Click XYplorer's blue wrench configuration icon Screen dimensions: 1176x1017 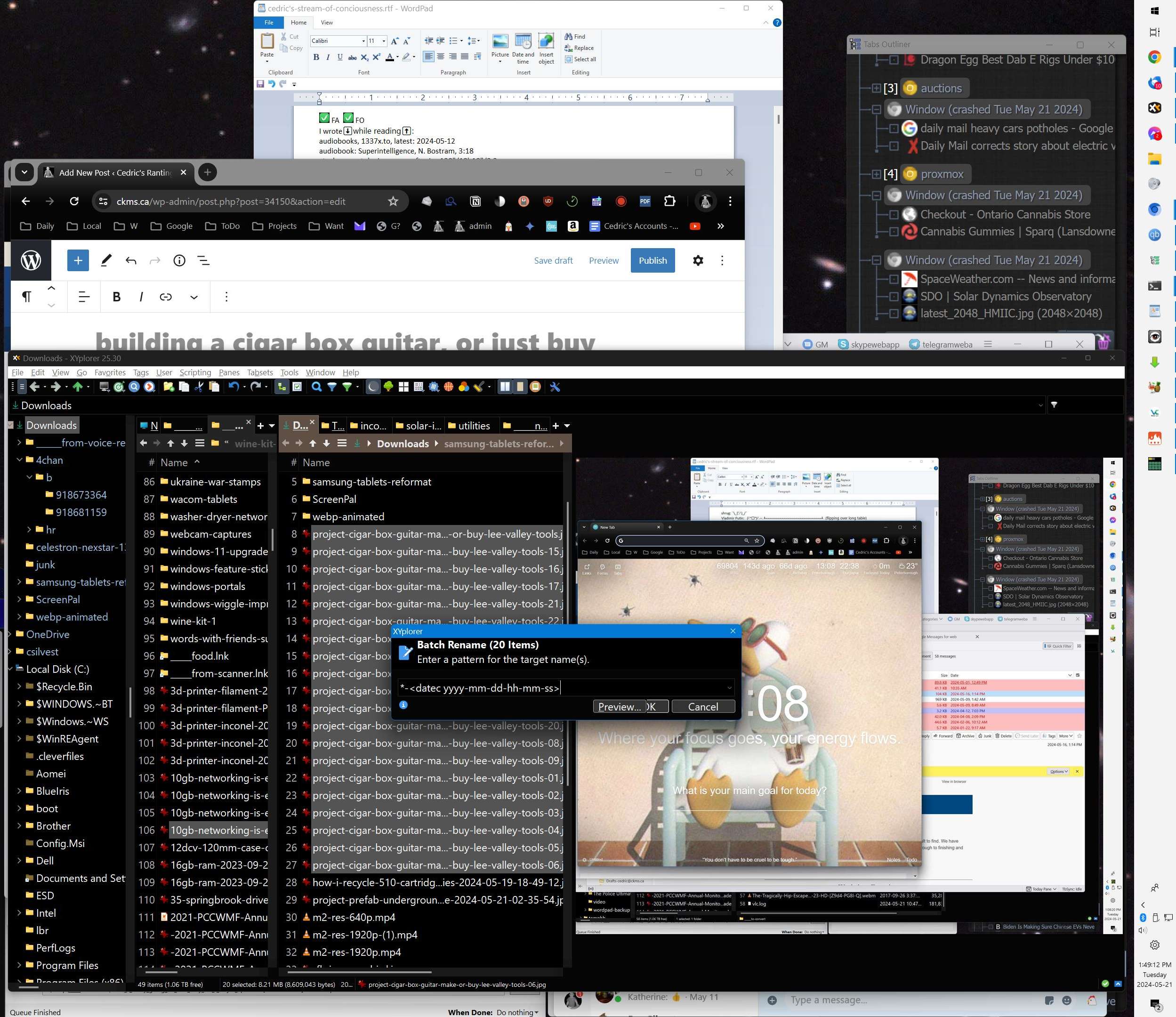(555, 387)
